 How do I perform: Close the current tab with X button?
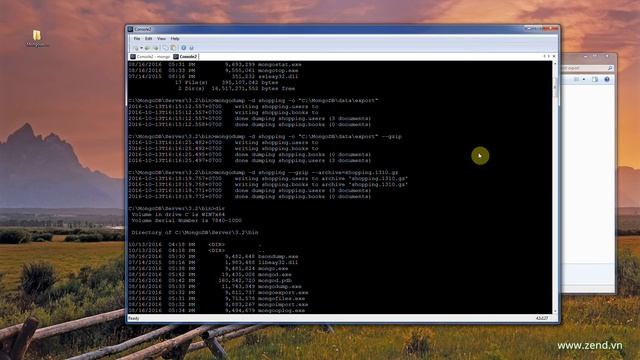click(554, 56)
